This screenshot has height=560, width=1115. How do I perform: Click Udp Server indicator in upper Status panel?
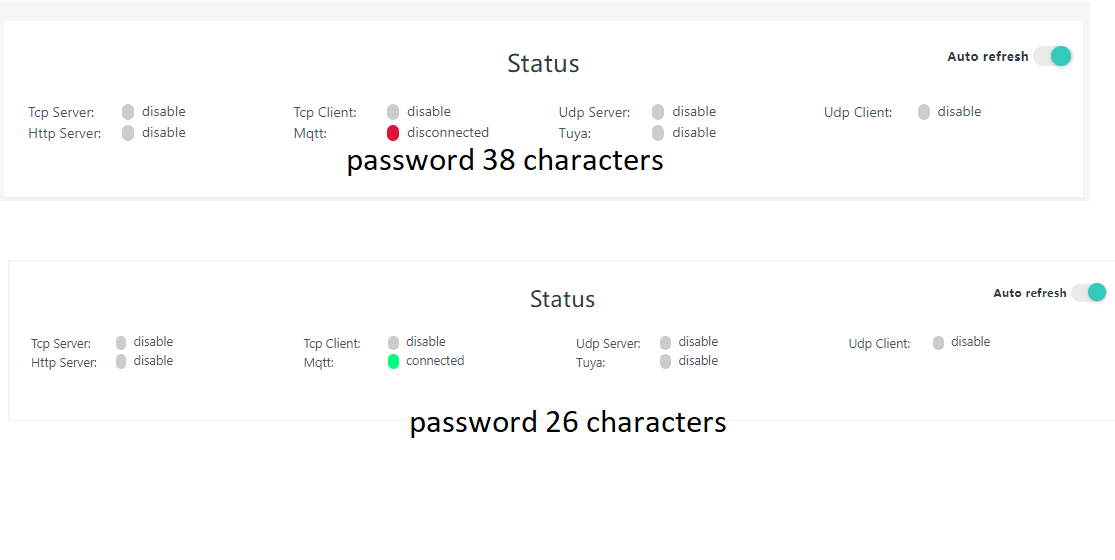tap(658, 112)
